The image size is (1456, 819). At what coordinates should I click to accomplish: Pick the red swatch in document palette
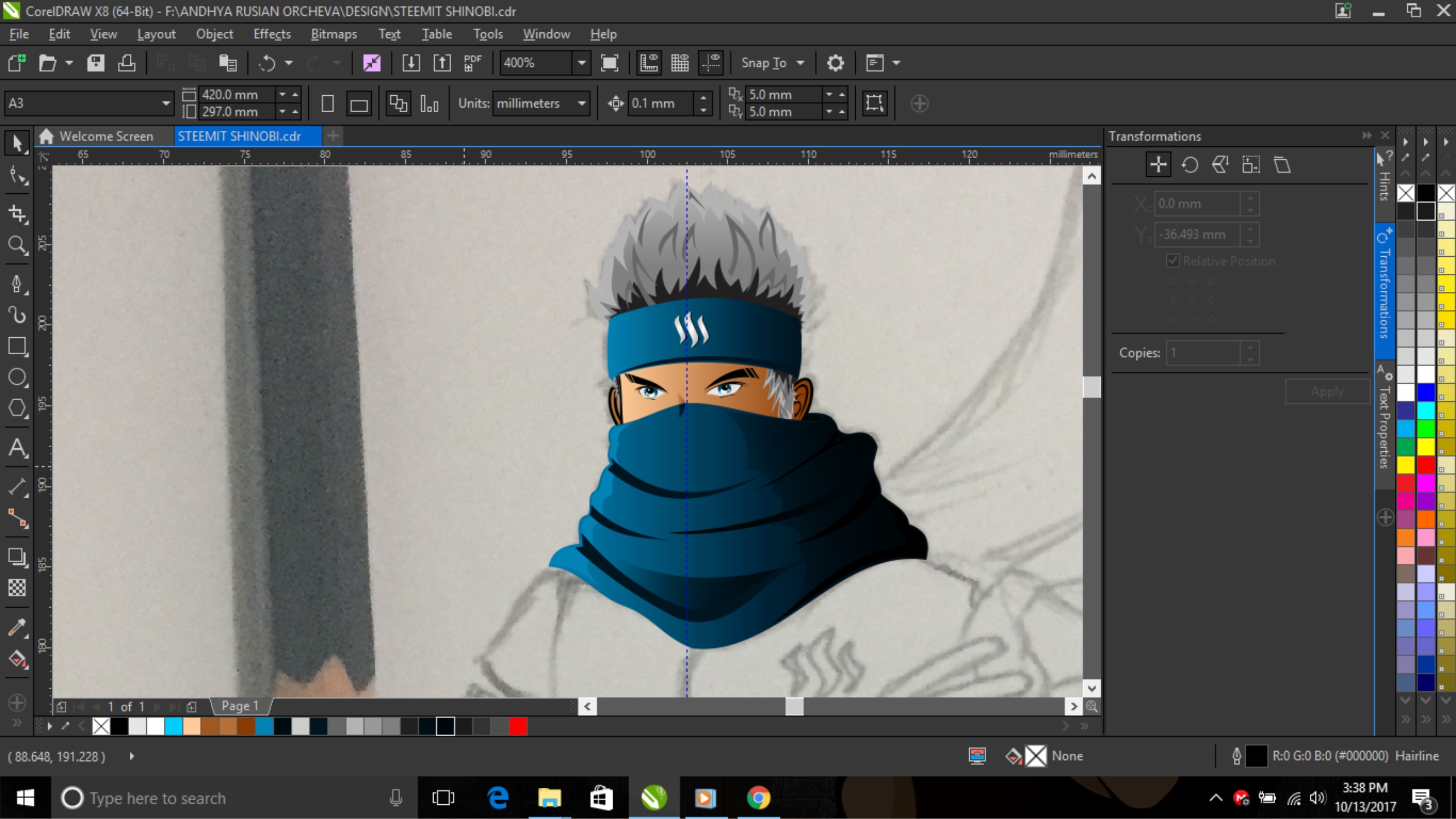517,726
